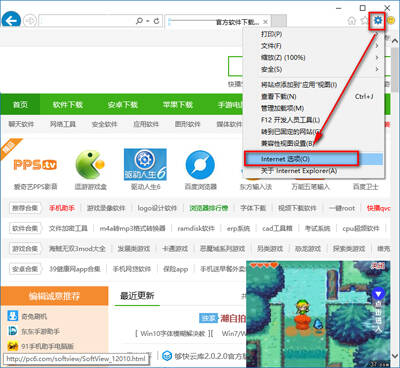The image size is (400, 368).
Task: Open the blue Baidu browser app icon
Action: [x=200, y=165]
